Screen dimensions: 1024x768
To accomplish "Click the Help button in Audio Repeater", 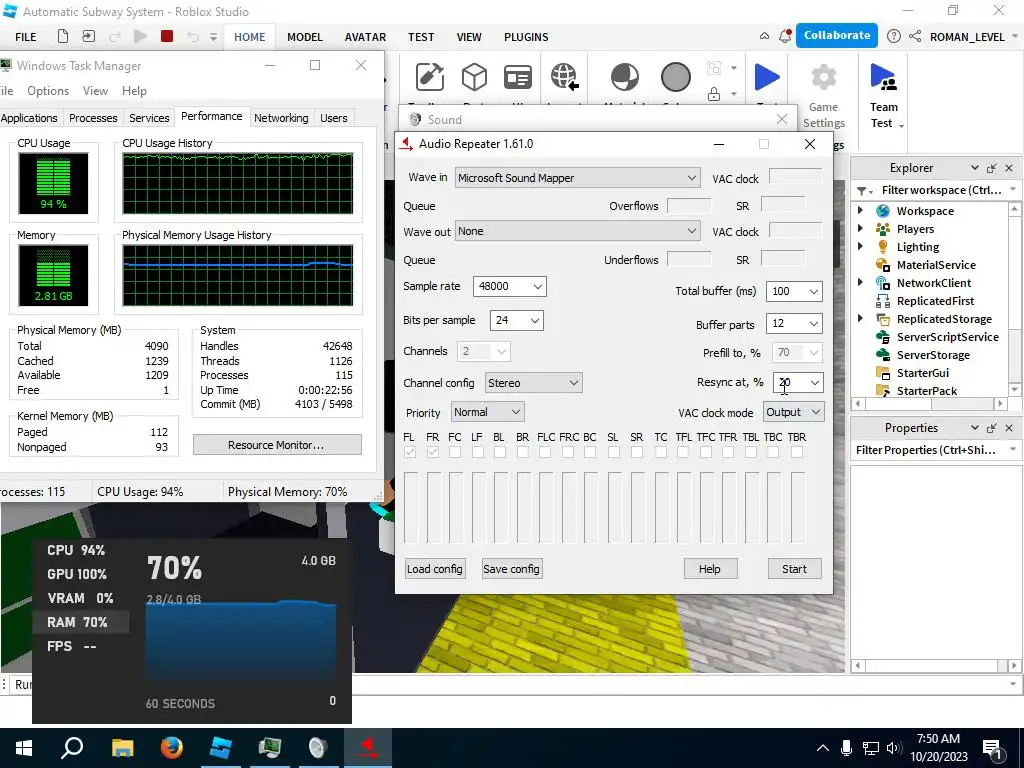I will (710, 569).
